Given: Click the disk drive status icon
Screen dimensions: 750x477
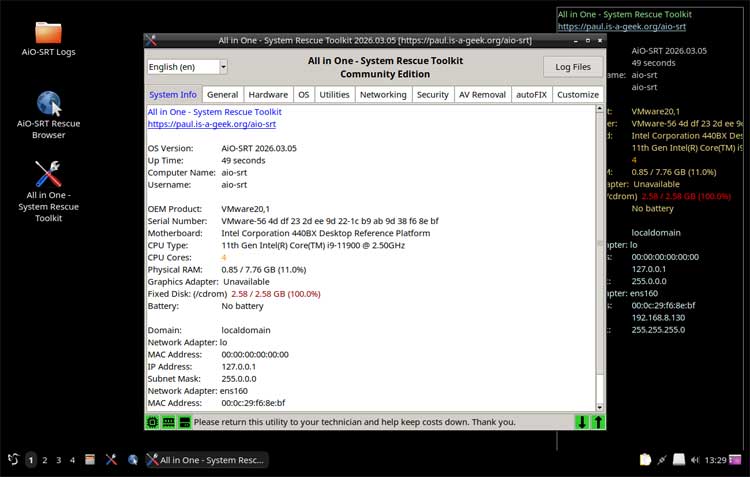Looking at the screenshot, I should (x=185, y=422).
